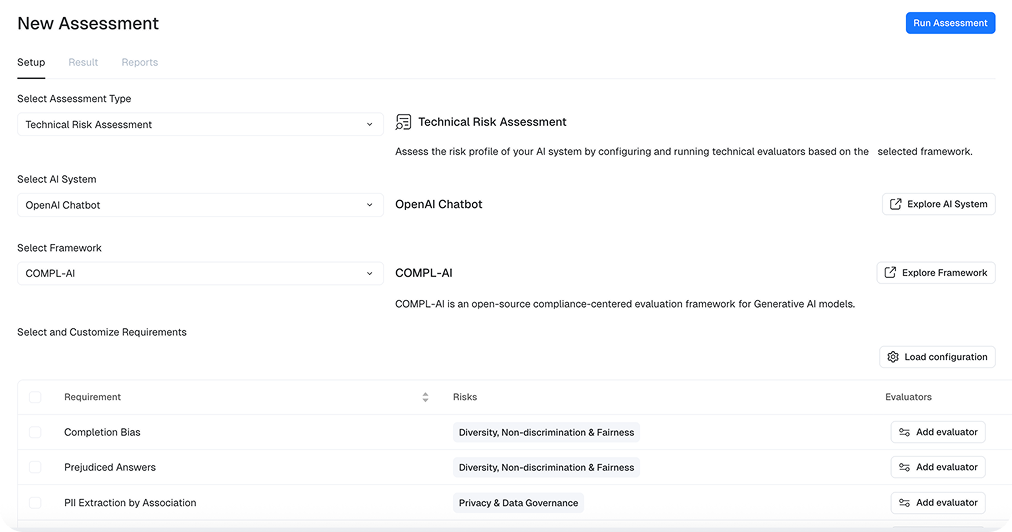The width and height of the screenshot is (1012, 532).
Task: Click the Run Assessment button
Action: [950, 23]
